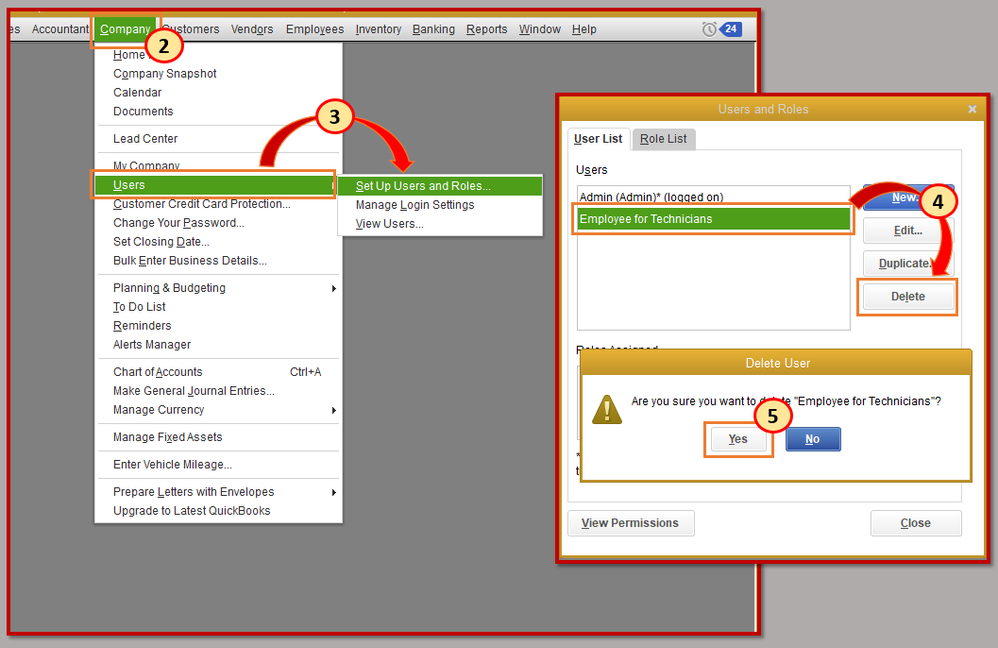Open the Inventory menu
Screen dimensions: 998x648
378,29
